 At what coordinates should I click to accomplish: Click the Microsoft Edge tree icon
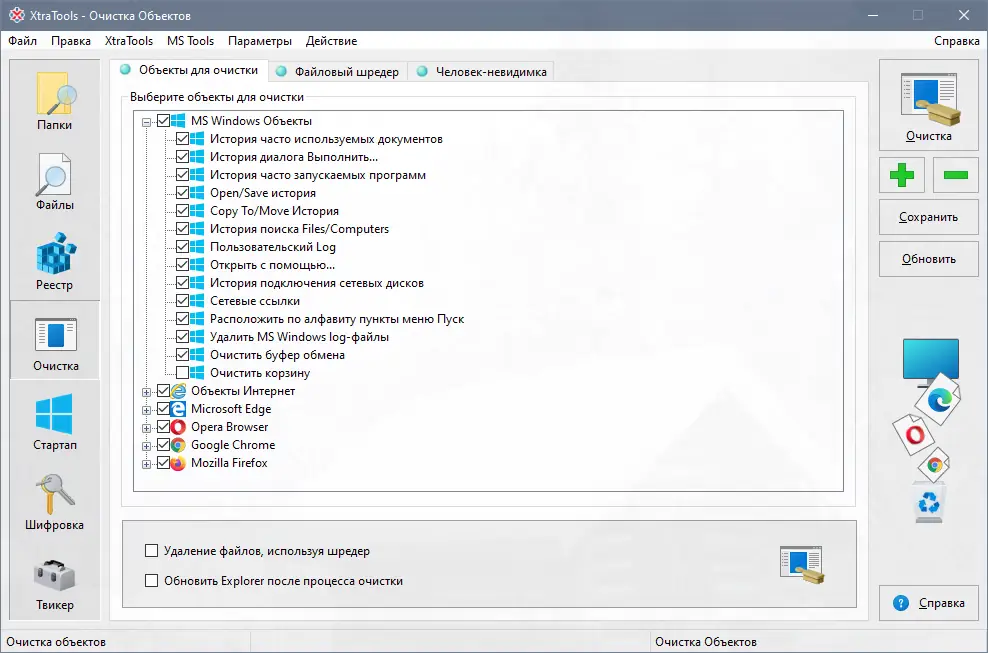[178, 408]
